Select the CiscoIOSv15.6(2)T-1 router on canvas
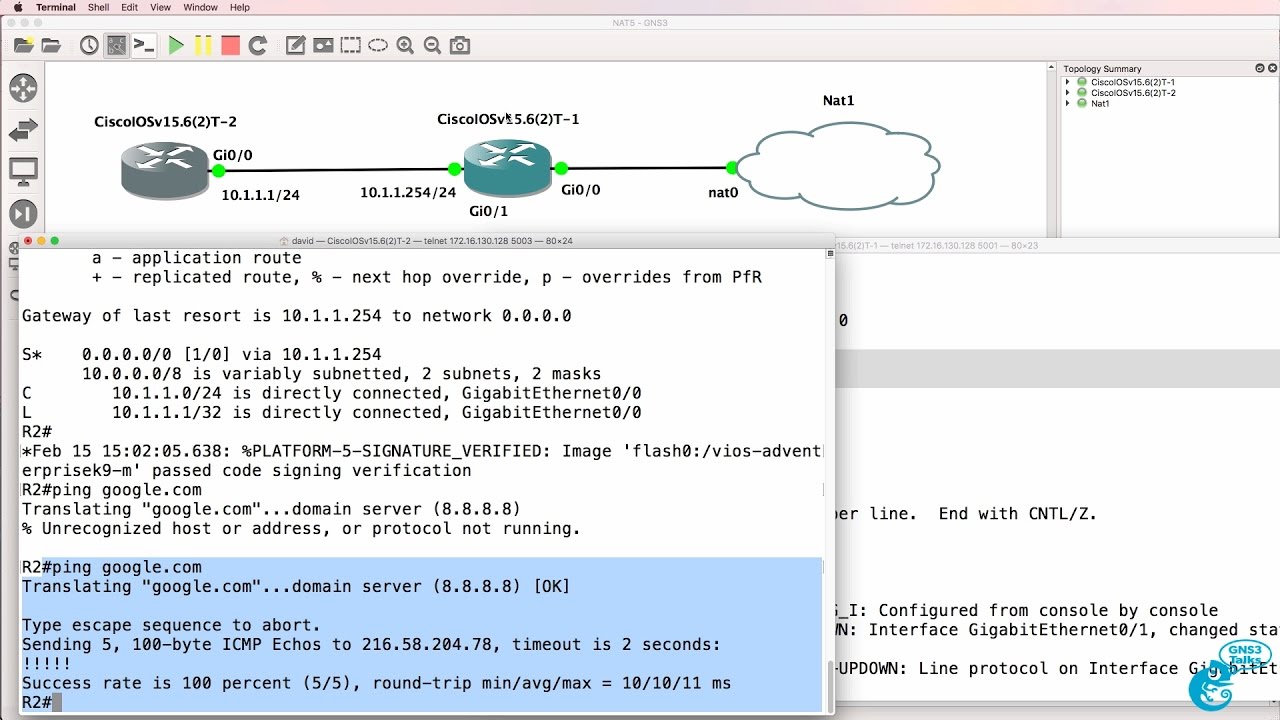 coord(507,167)
